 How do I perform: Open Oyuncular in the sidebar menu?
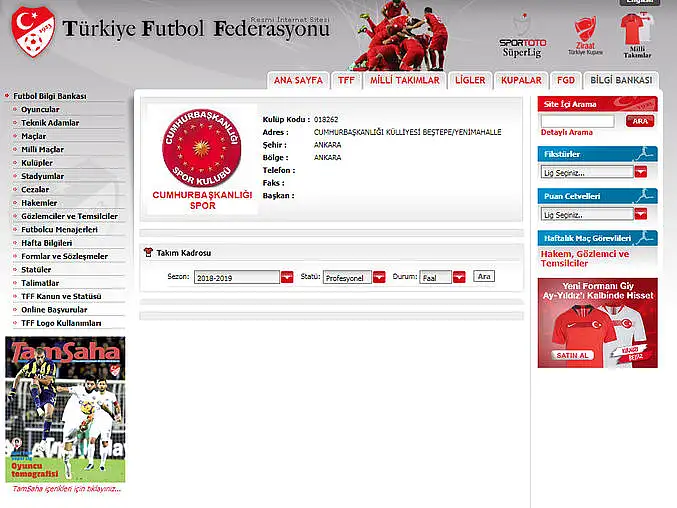(x=41, y=109)
